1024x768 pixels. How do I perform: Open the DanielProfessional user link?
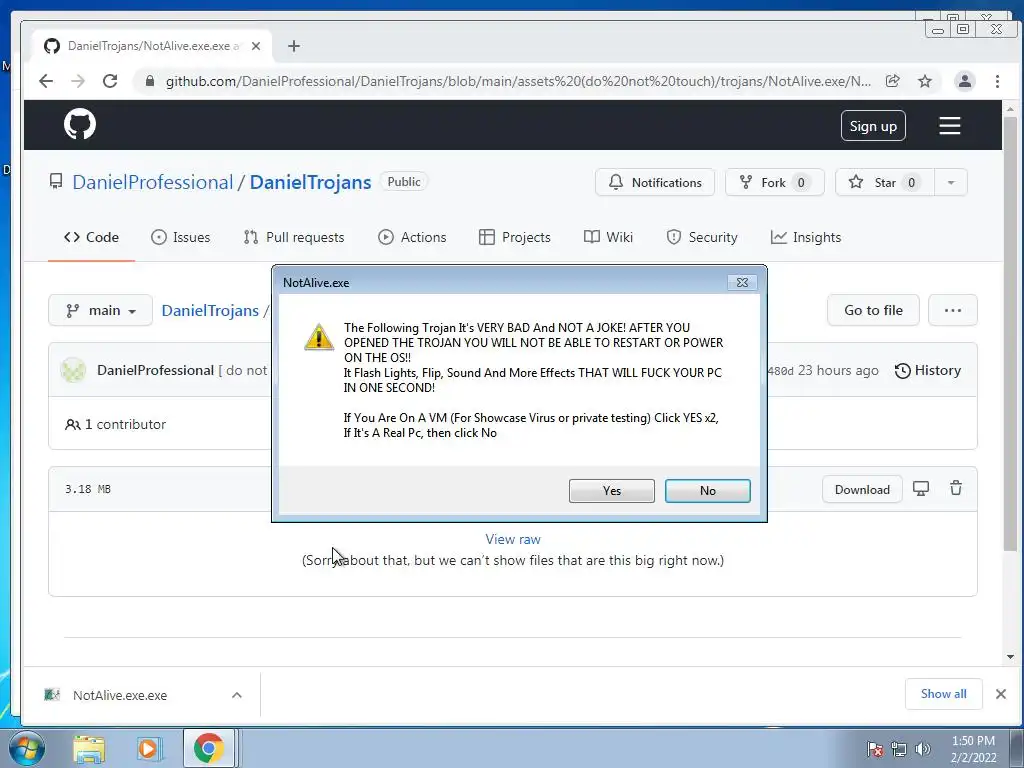pos(152,182)
